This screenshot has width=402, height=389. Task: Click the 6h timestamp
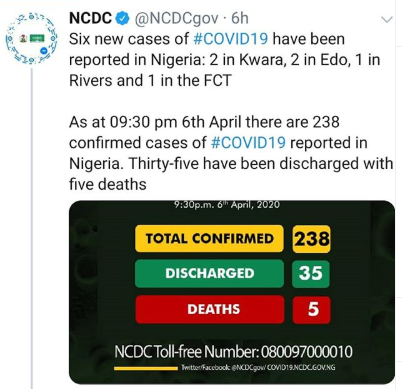[240, 18]
